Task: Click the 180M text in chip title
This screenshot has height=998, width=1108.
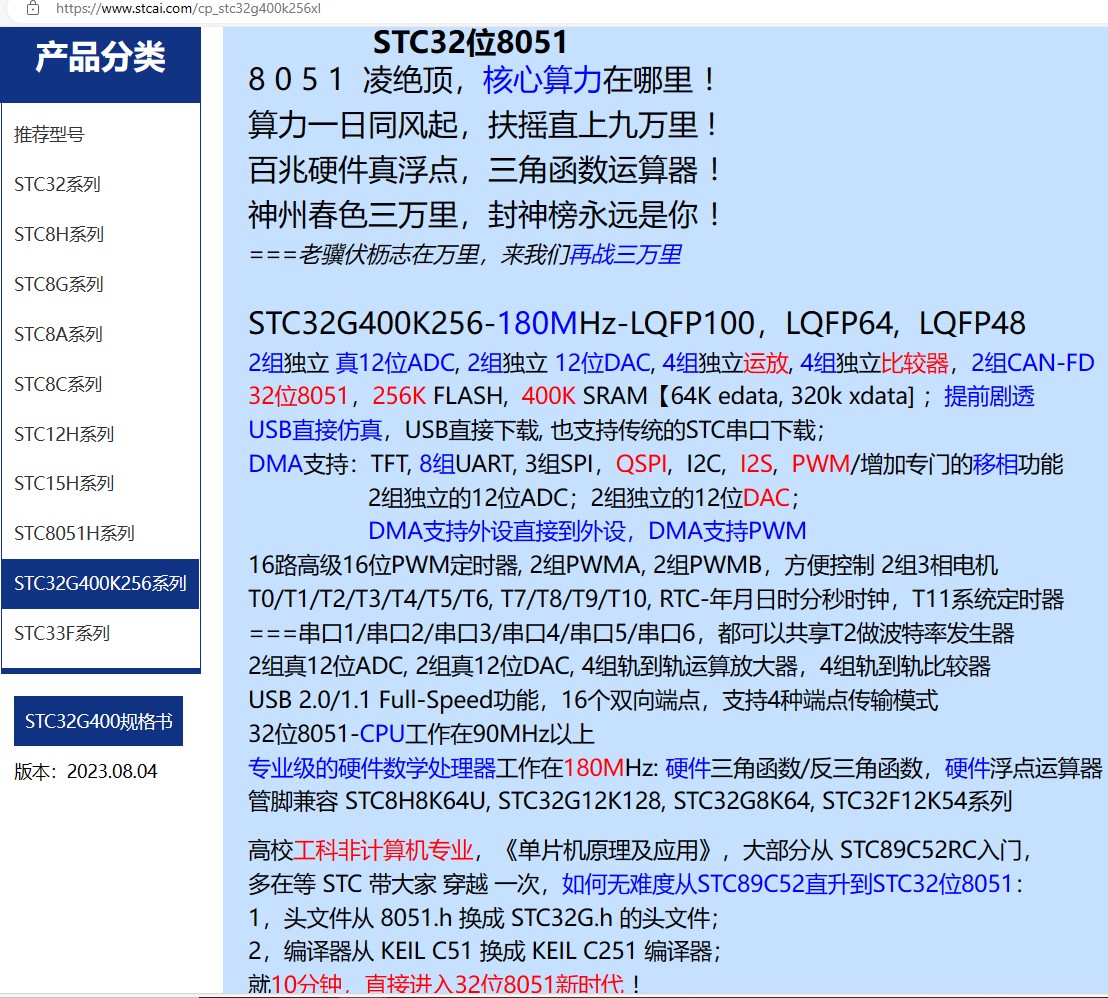Action: 538,324
